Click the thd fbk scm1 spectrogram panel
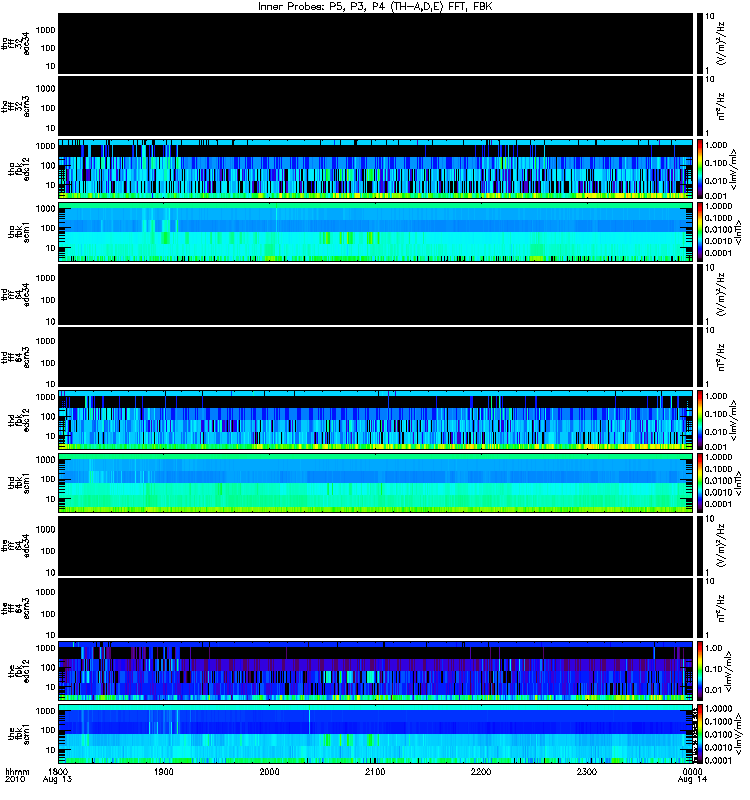The height and width of the screenshot is (800, 750). (376, 483)
